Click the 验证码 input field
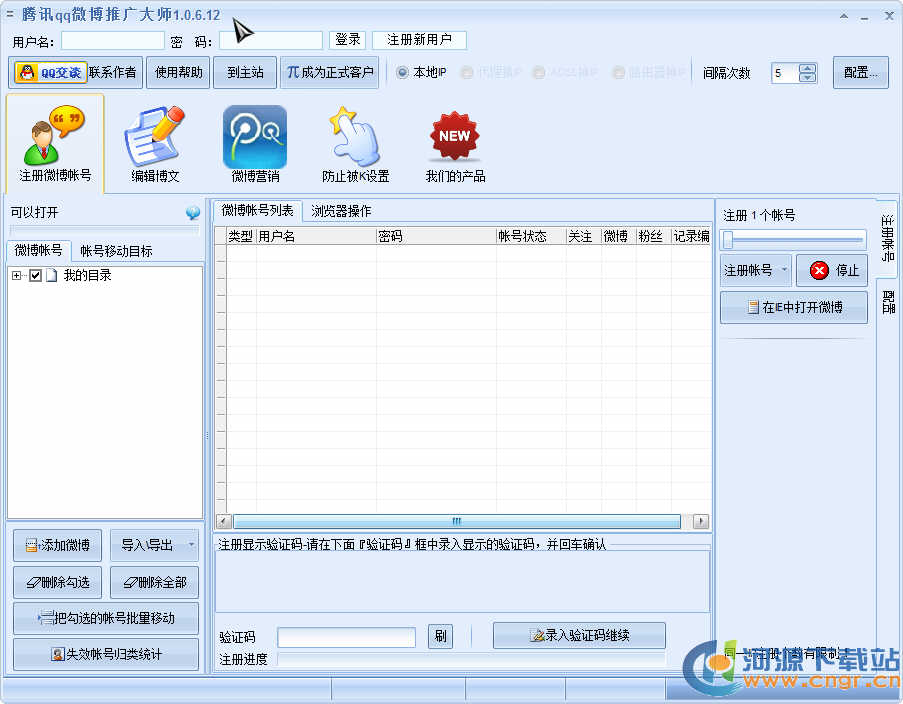The width and height of the screenshot is (903, 704). [346, 637]
